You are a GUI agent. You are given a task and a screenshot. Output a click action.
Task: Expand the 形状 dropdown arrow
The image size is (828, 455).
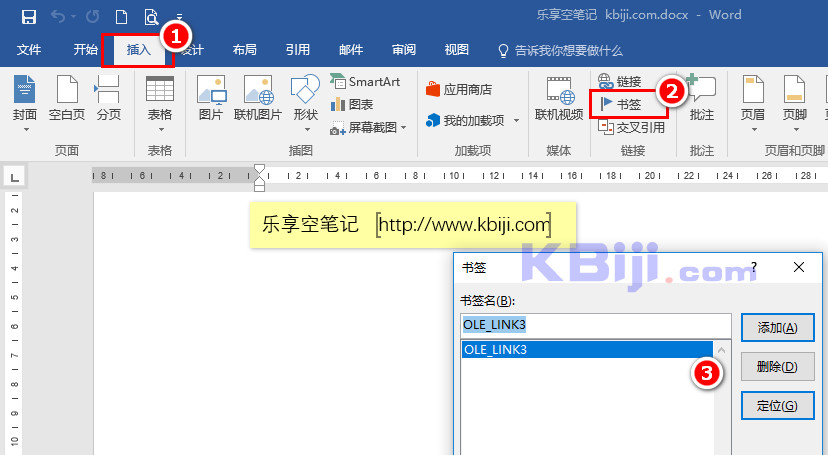point(306,130)
